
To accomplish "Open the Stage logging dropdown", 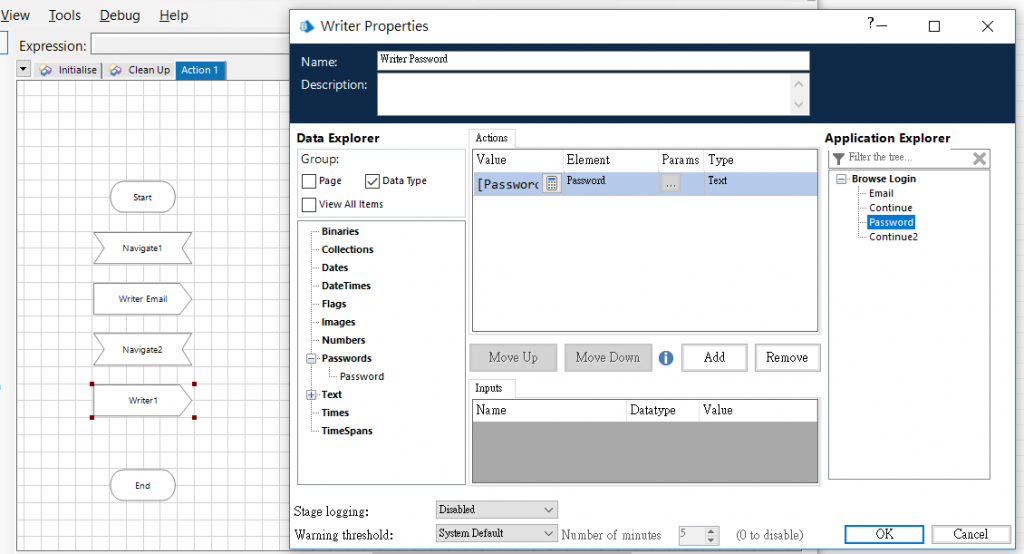I will (x=549, y=510).
